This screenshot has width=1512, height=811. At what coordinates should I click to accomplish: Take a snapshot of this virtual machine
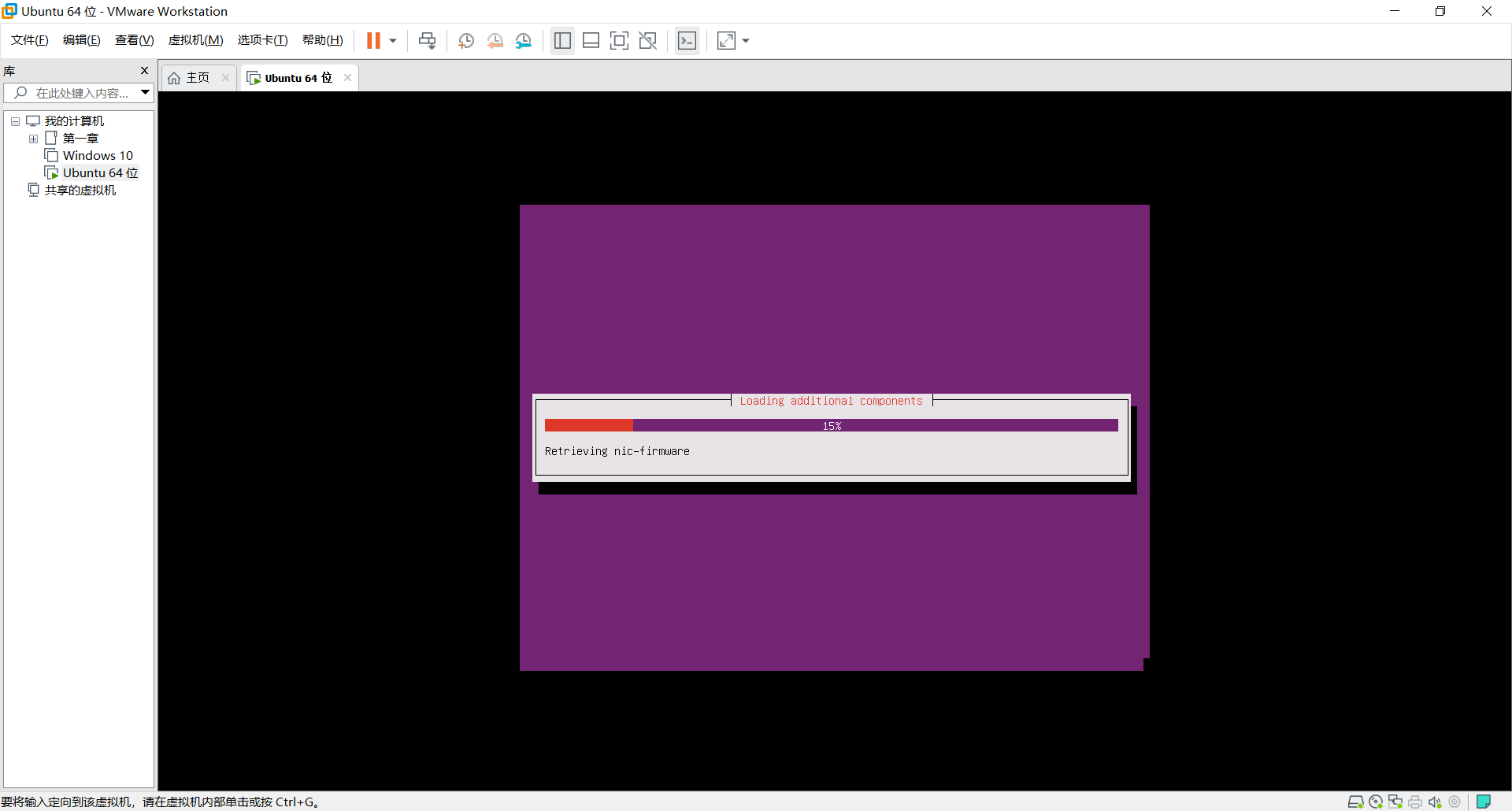pos(466,41)
